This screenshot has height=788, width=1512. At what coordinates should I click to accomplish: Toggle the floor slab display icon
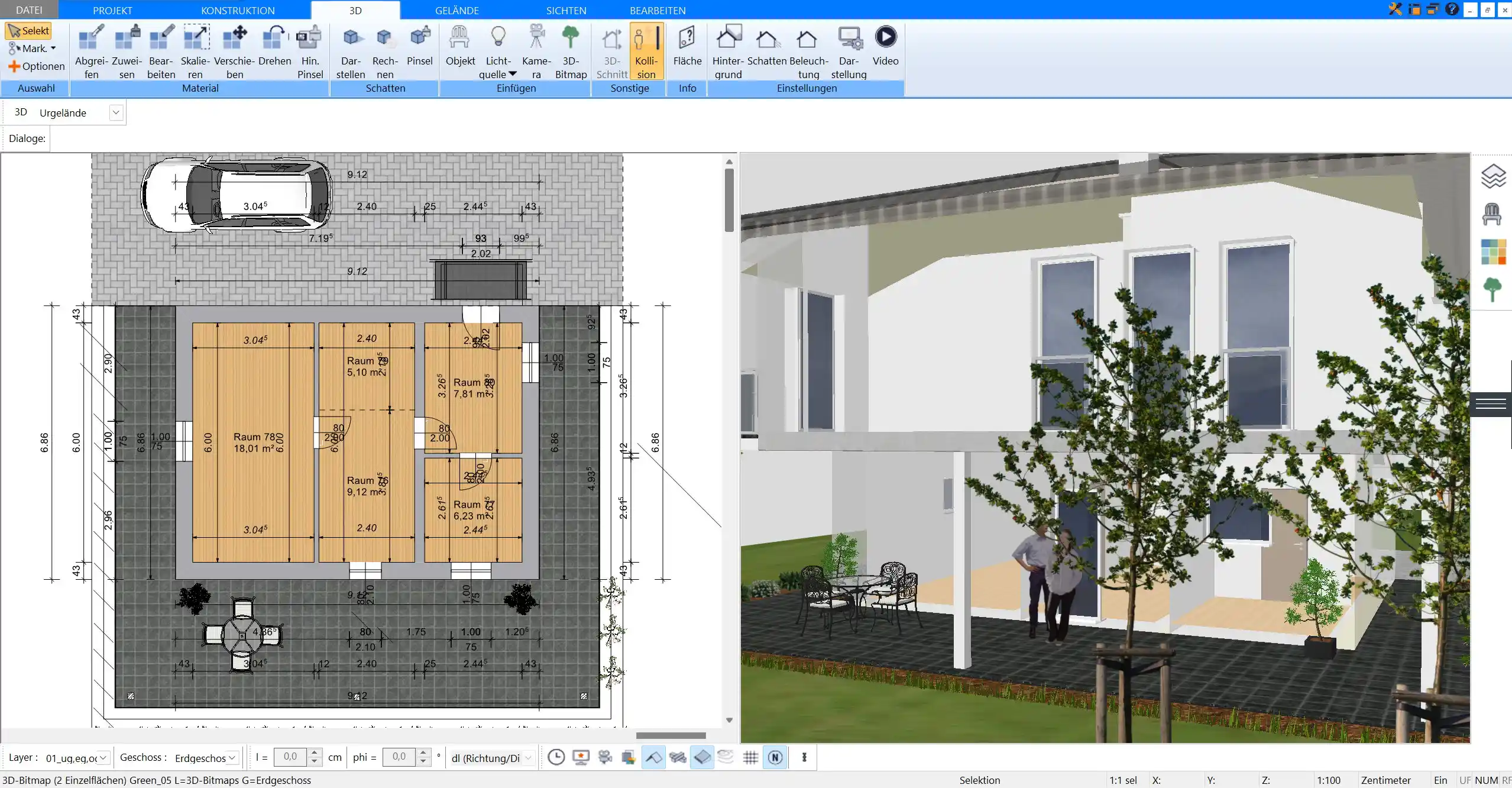tap(702, 757)
